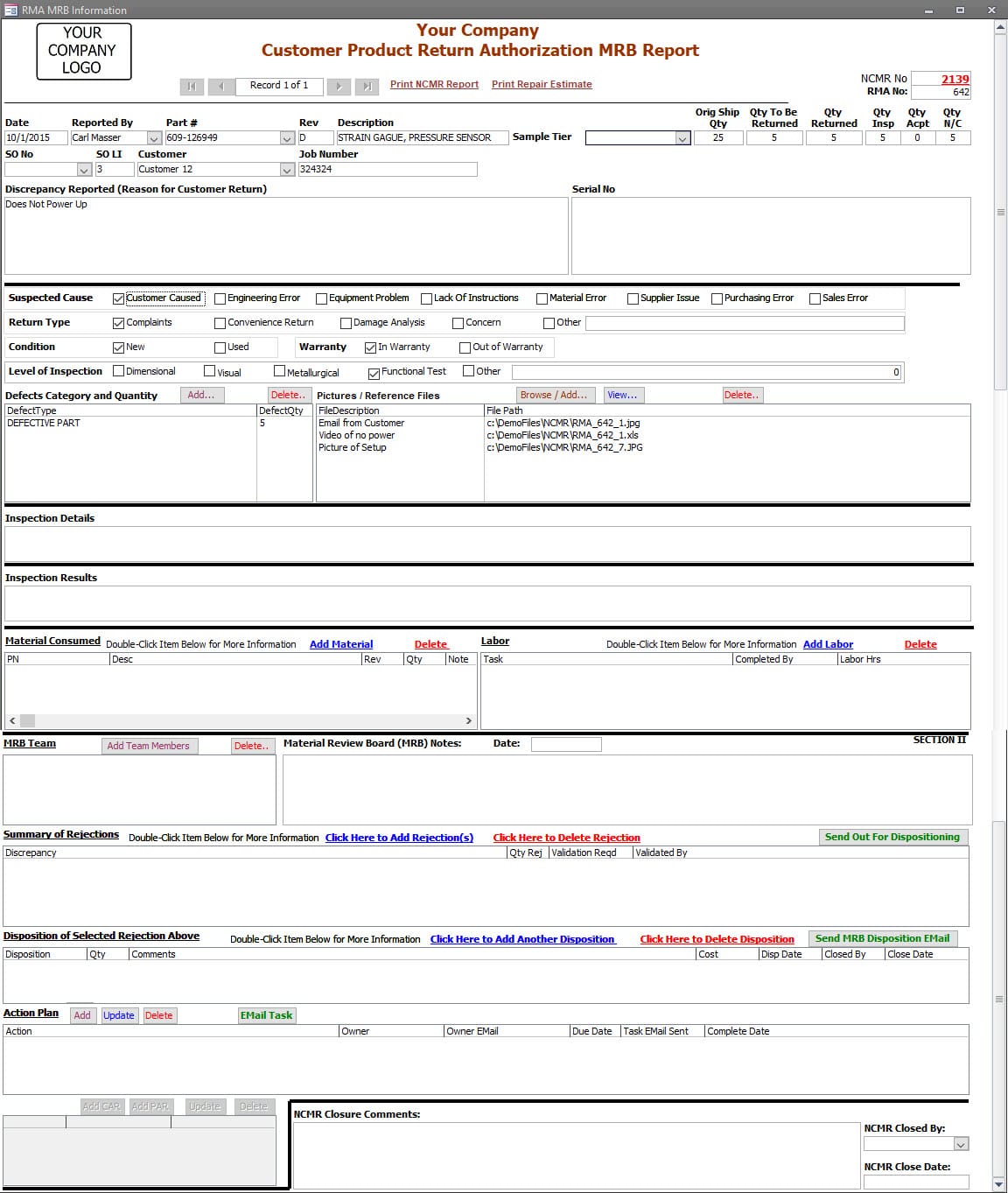This screenshot has height=1193, width=1008.
Task: Click the Date input field
Action: (x=36, y=138)
